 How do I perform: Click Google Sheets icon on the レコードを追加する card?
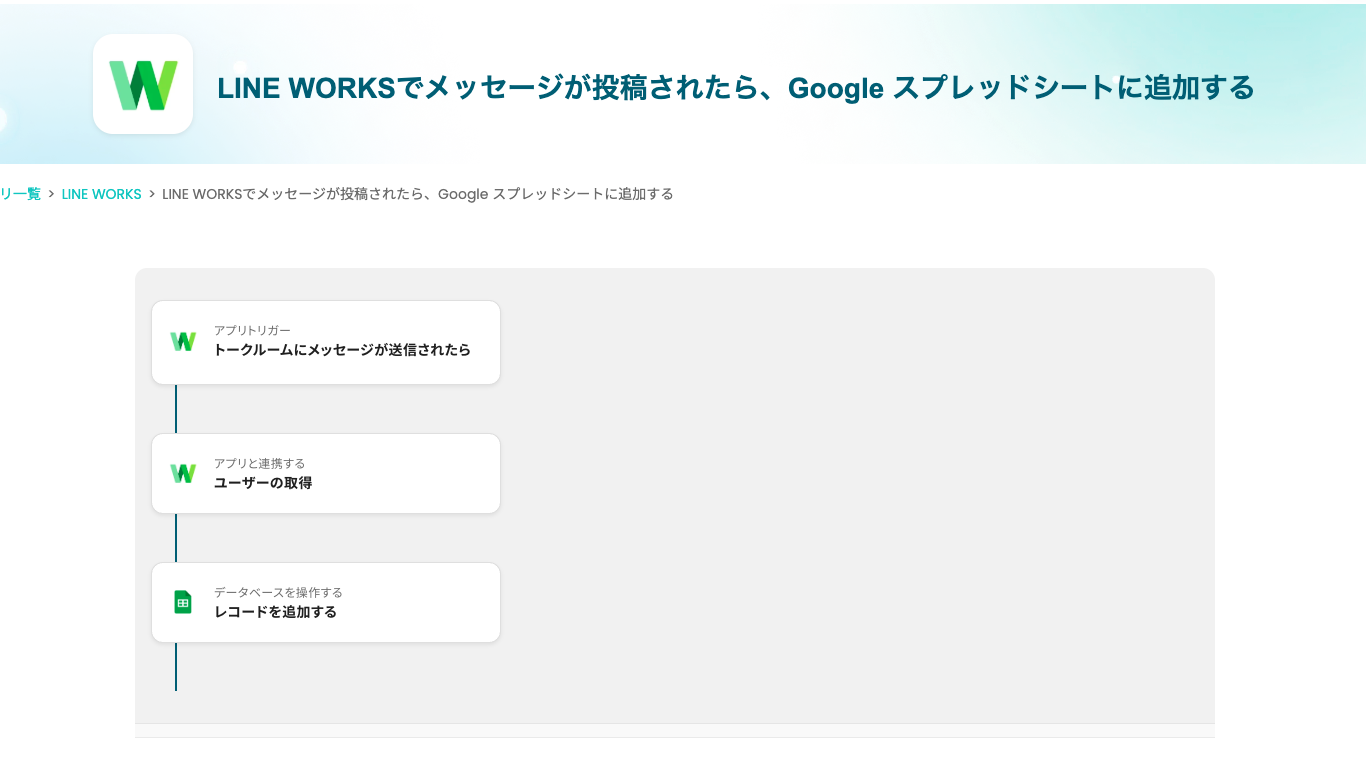[x=183, y=602]
